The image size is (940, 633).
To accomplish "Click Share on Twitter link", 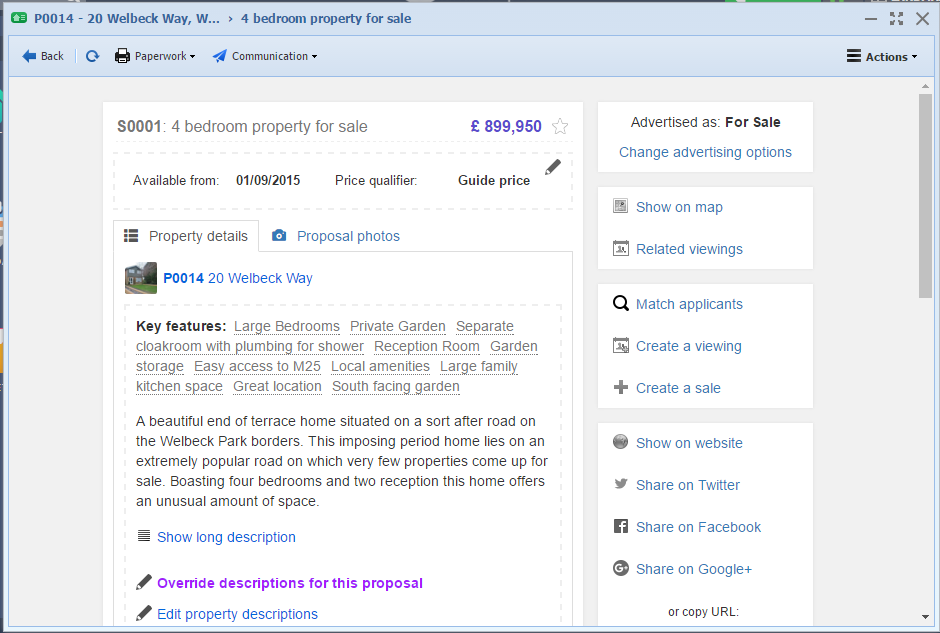I will click(x=688, y=486).
